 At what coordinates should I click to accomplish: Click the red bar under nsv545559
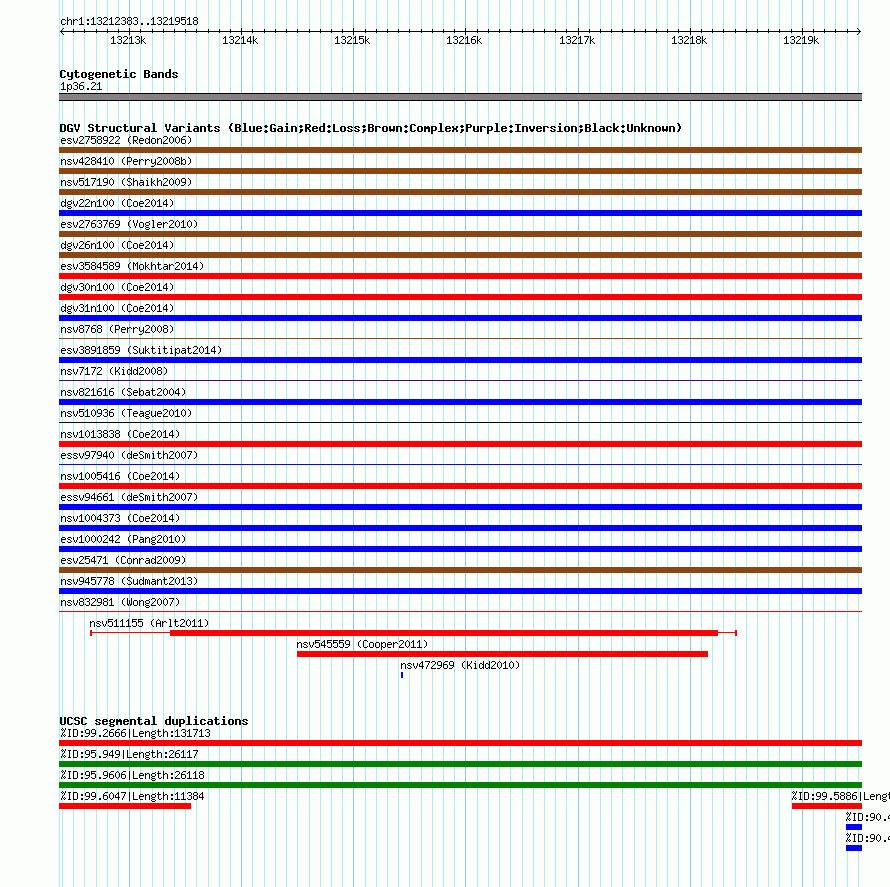click(x=502, y=654)
